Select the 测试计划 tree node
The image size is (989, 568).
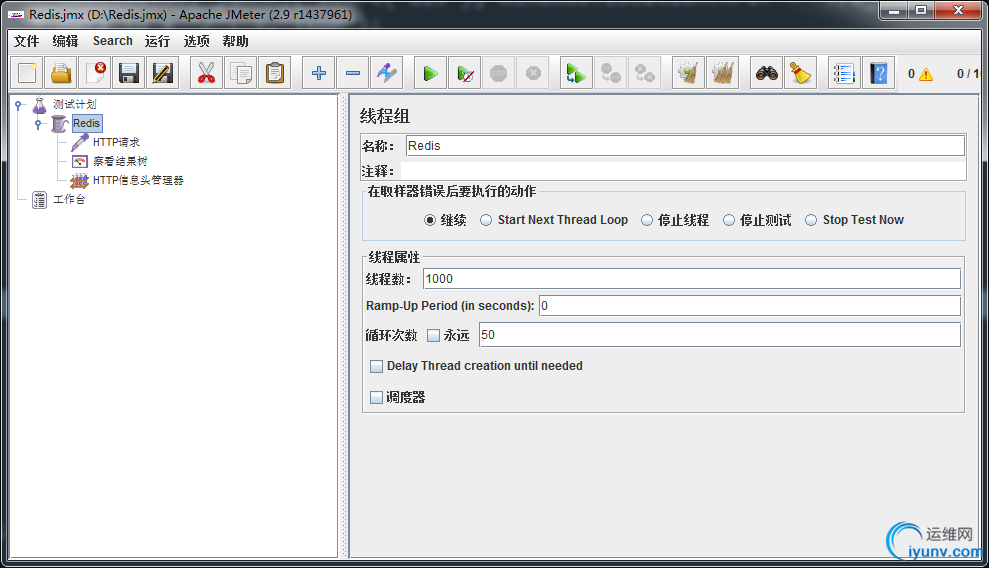(x=74, y=104)
